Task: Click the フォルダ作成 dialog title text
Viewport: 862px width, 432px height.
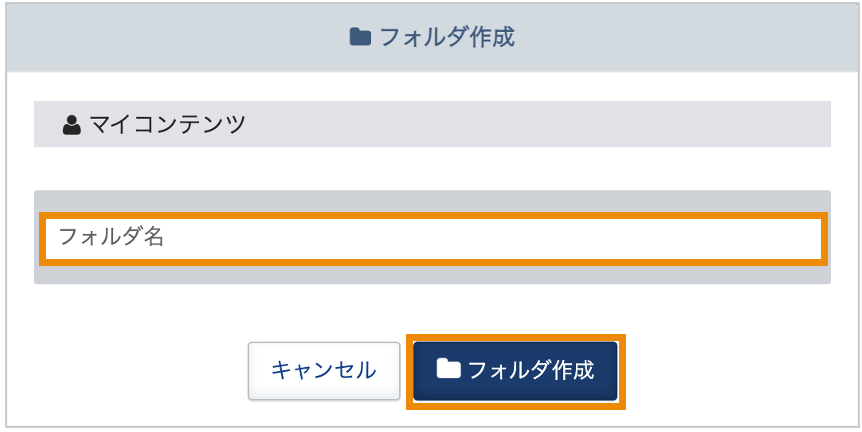Action: [447, 37]
